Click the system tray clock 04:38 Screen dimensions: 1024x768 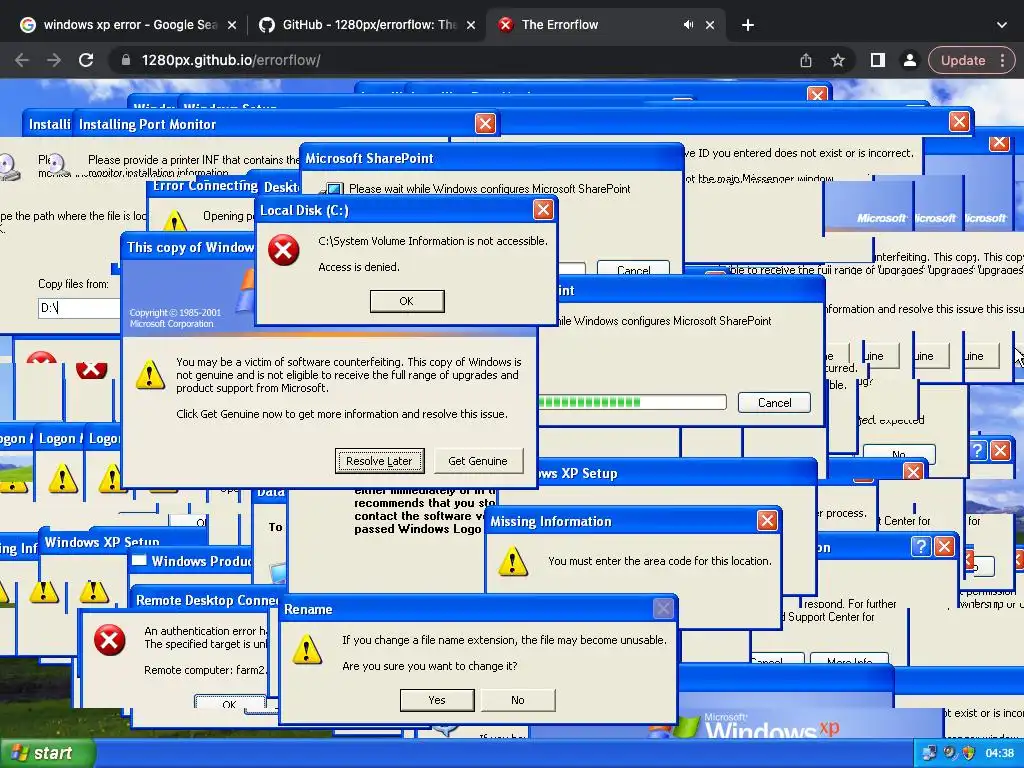[999, 753]
